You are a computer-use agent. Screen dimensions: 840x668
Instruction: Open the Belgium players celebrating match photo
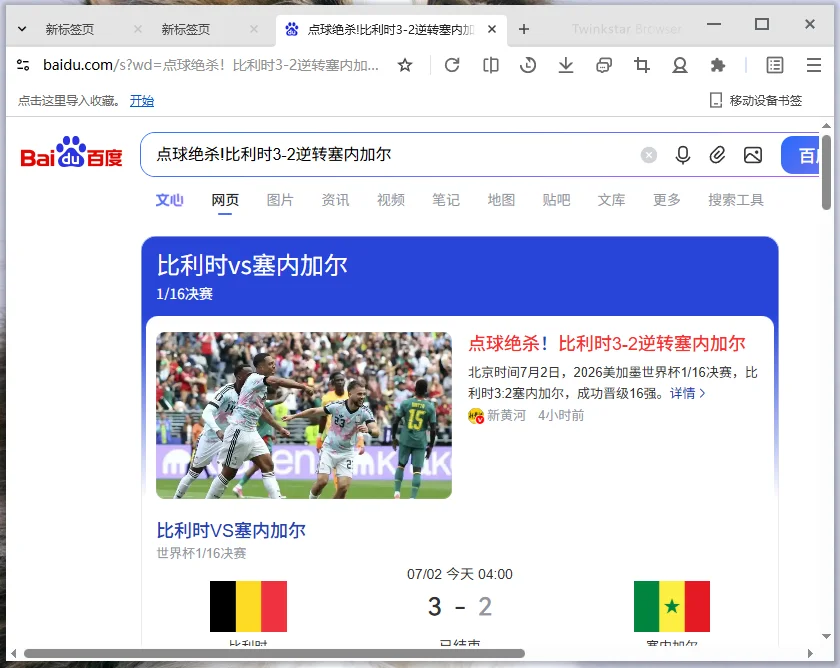(x=304, y=415)
